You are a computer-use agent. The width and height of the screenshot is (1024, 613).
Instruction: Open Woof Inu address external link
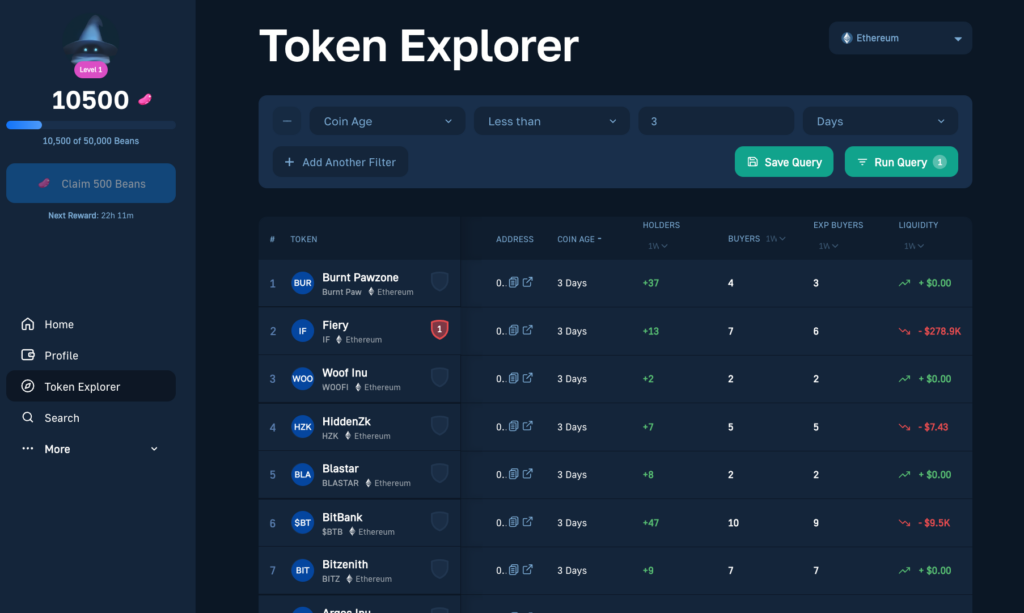click(528, 378)
